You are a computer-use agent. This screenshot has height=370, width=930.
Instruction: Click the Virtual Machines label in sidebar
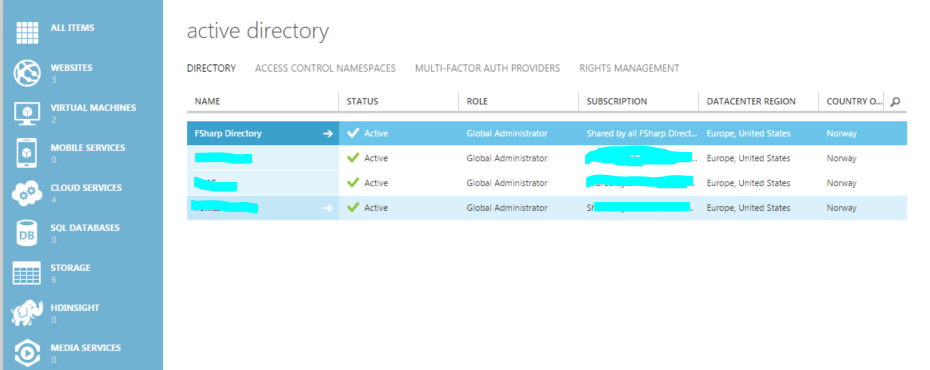pos(93,108)
